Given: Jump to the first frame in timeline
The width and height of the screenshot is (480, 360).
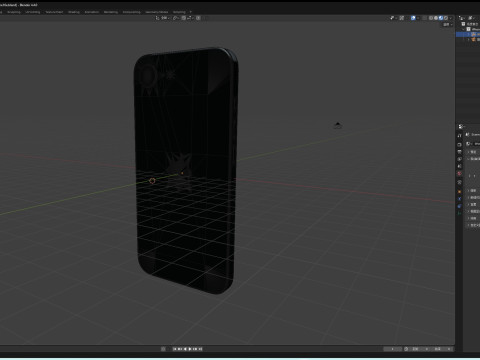Looking at the screenshot, I should tap(175, 349).
